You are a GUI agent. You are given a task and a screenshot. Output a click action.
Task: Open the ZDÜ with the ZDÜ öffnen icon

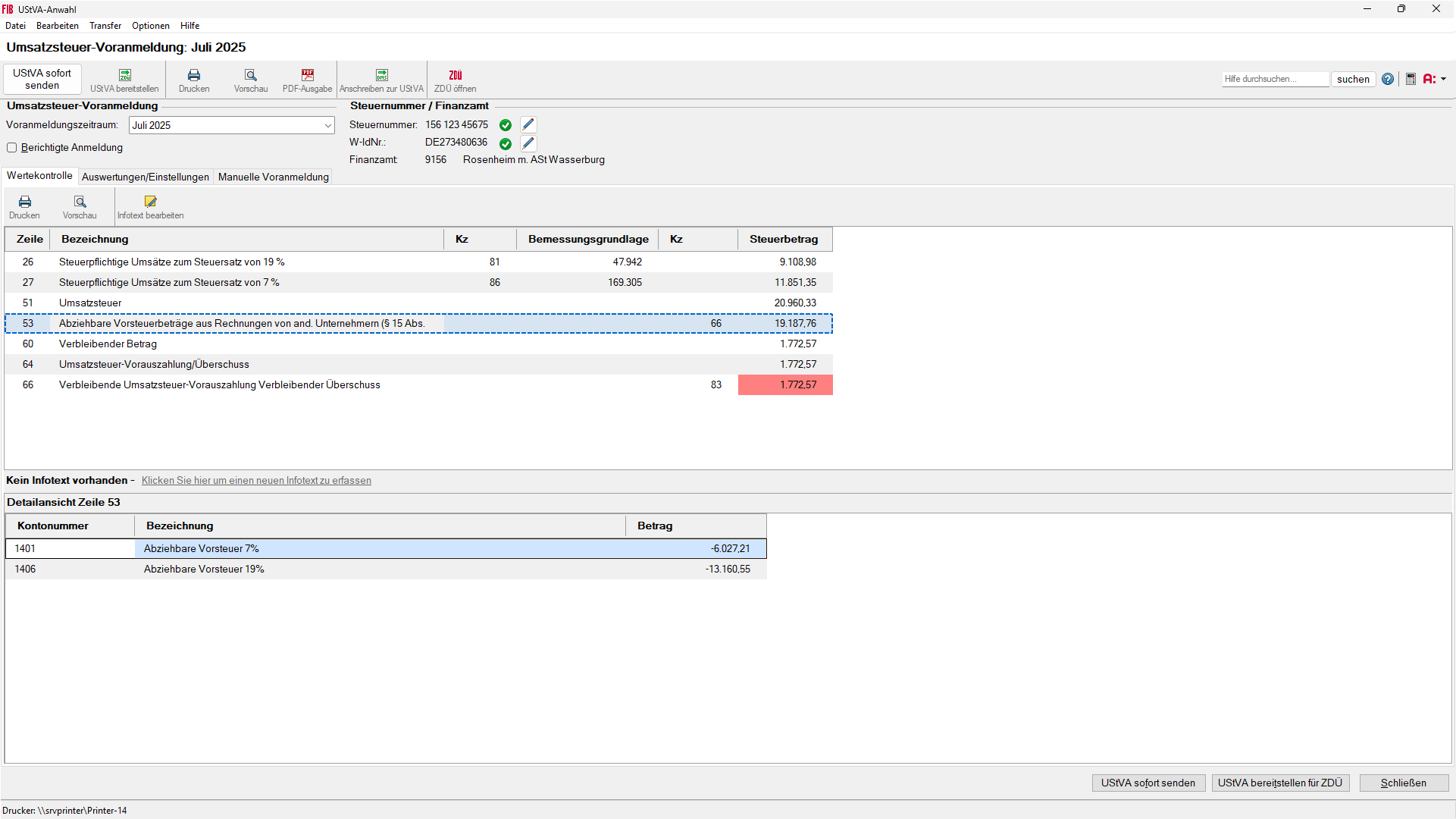(x=455, y=80)
